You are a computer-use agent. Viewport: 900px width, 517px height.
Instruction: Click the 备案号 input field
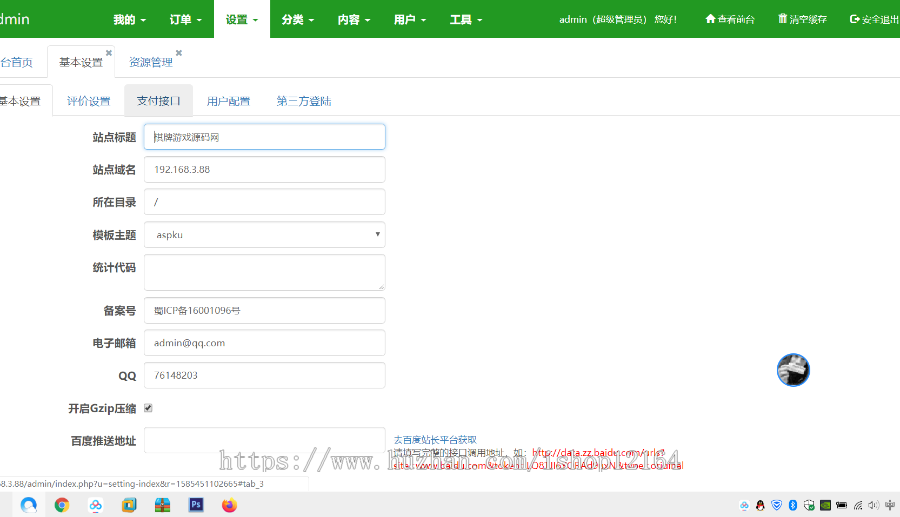pyautogui.click(x=265, y=310)
